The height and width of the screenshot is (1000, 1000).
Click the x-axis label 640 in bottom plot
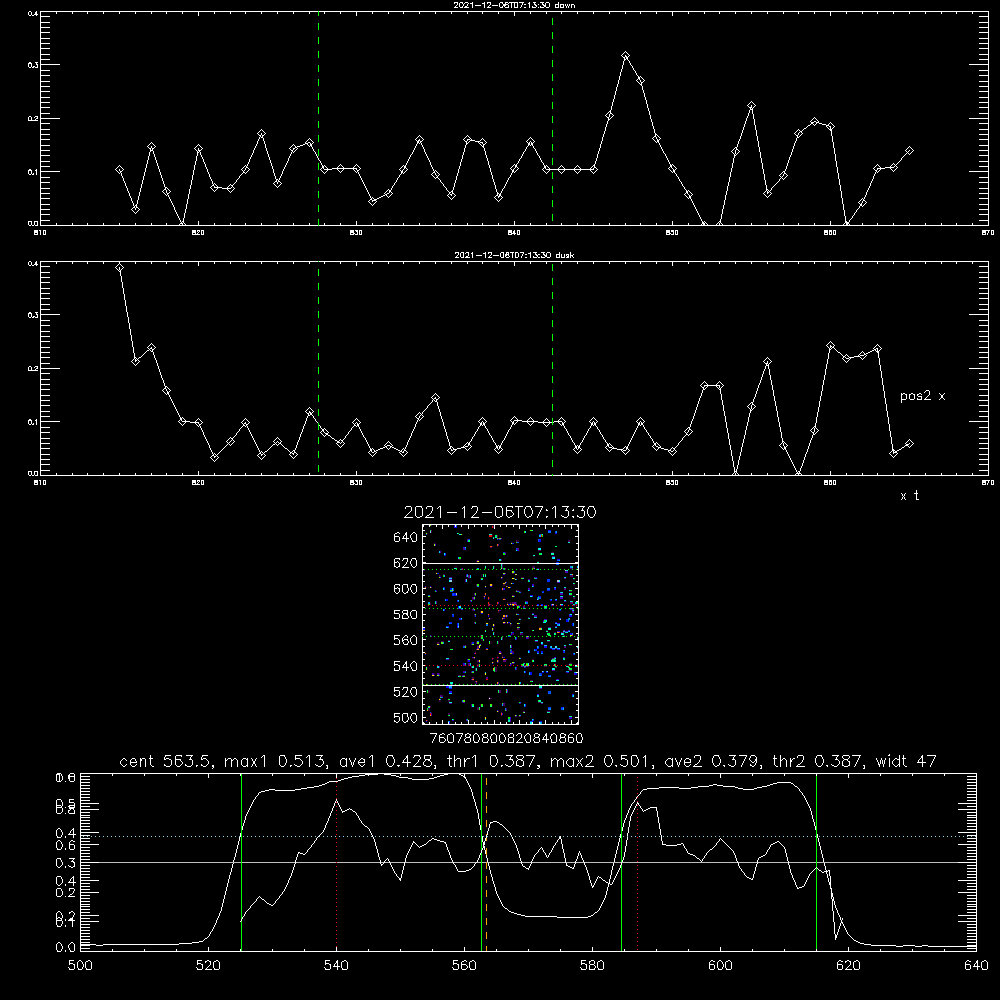point(976,966)
